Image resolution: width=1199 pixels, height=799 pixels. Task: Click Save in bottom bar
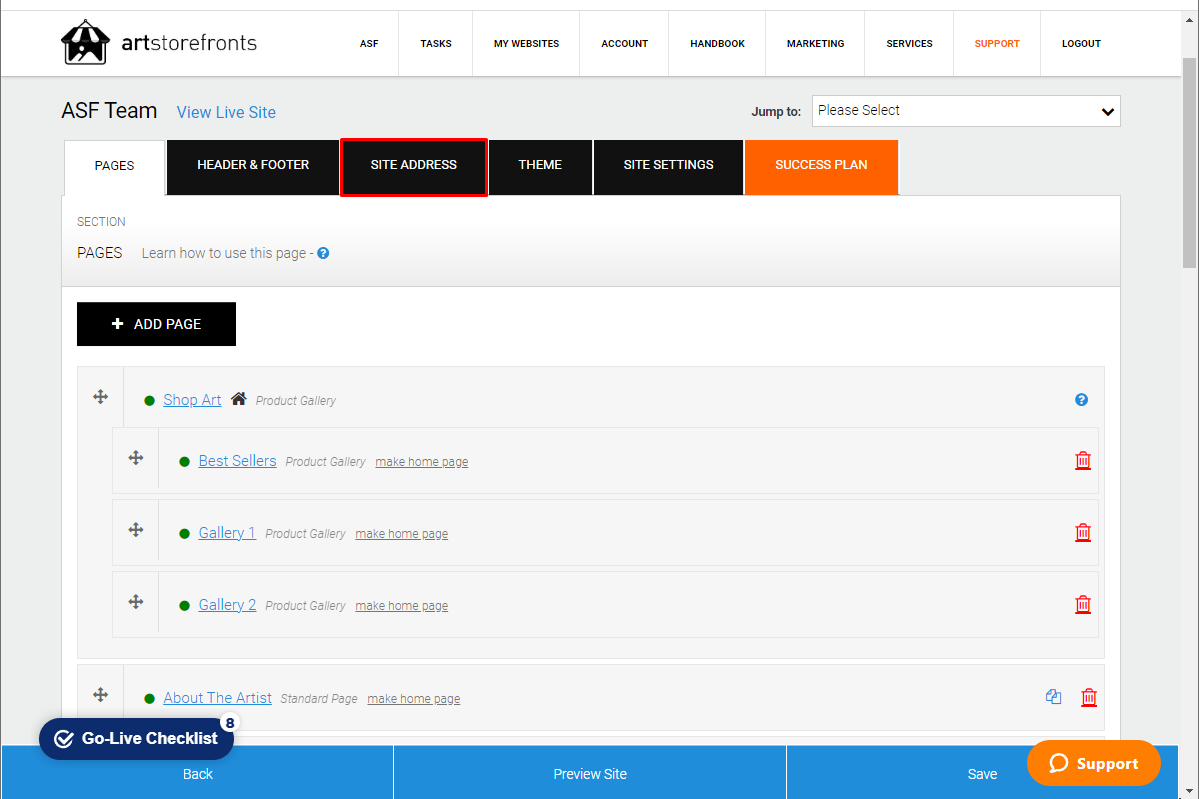(x=982, y=774)
